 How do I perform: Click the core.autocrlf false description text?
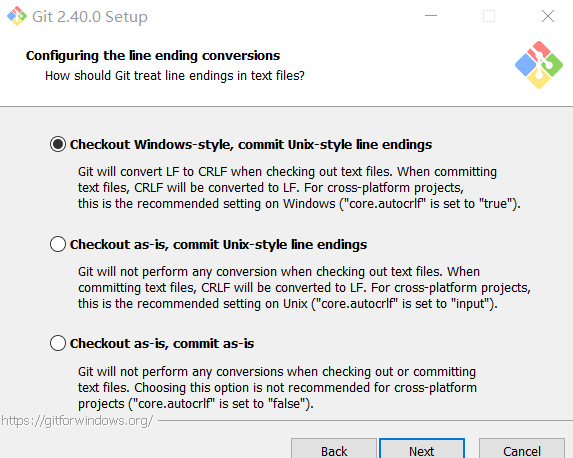pos(277,387)
